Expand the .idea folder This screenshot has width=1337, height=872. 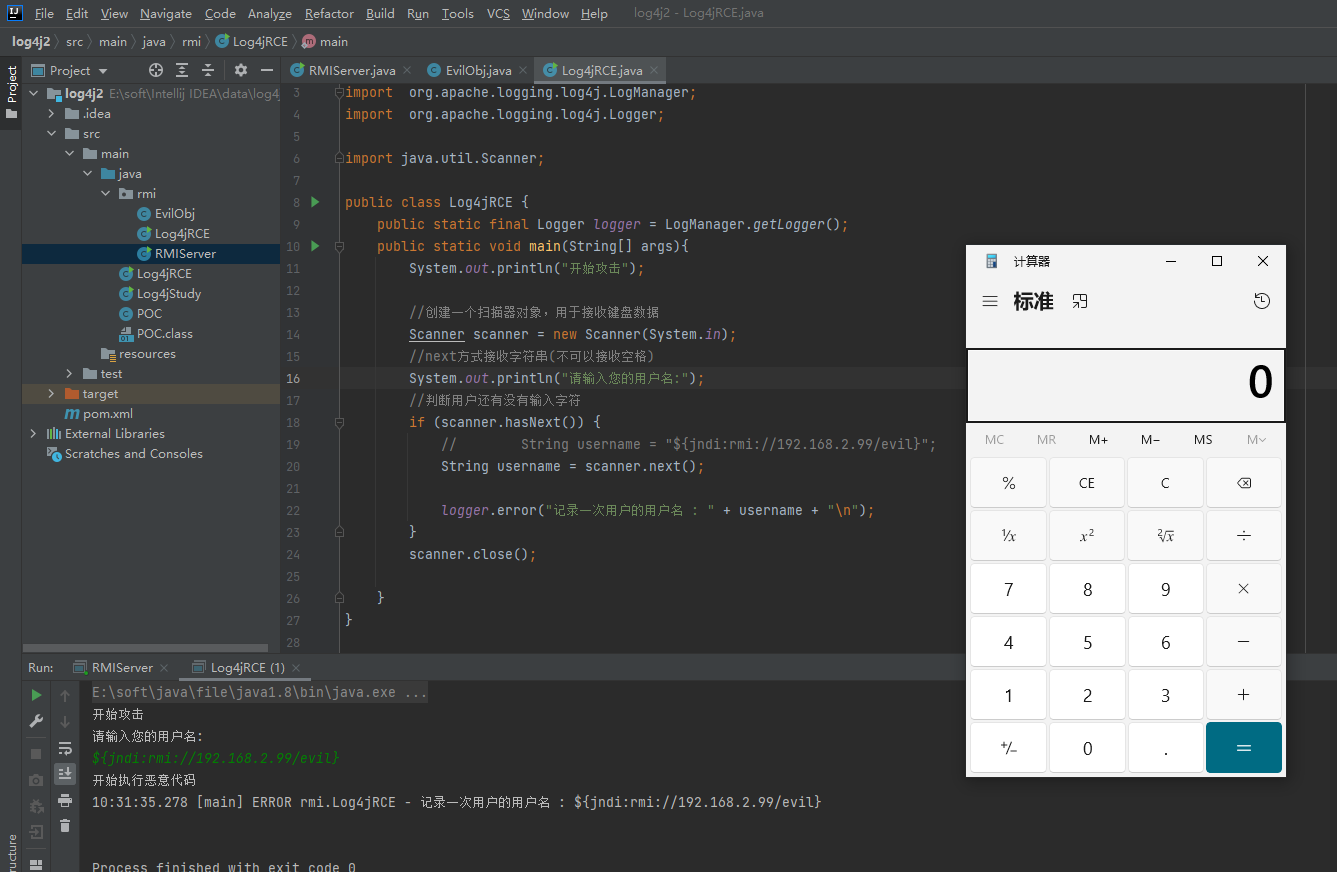[x=52, y=114]
